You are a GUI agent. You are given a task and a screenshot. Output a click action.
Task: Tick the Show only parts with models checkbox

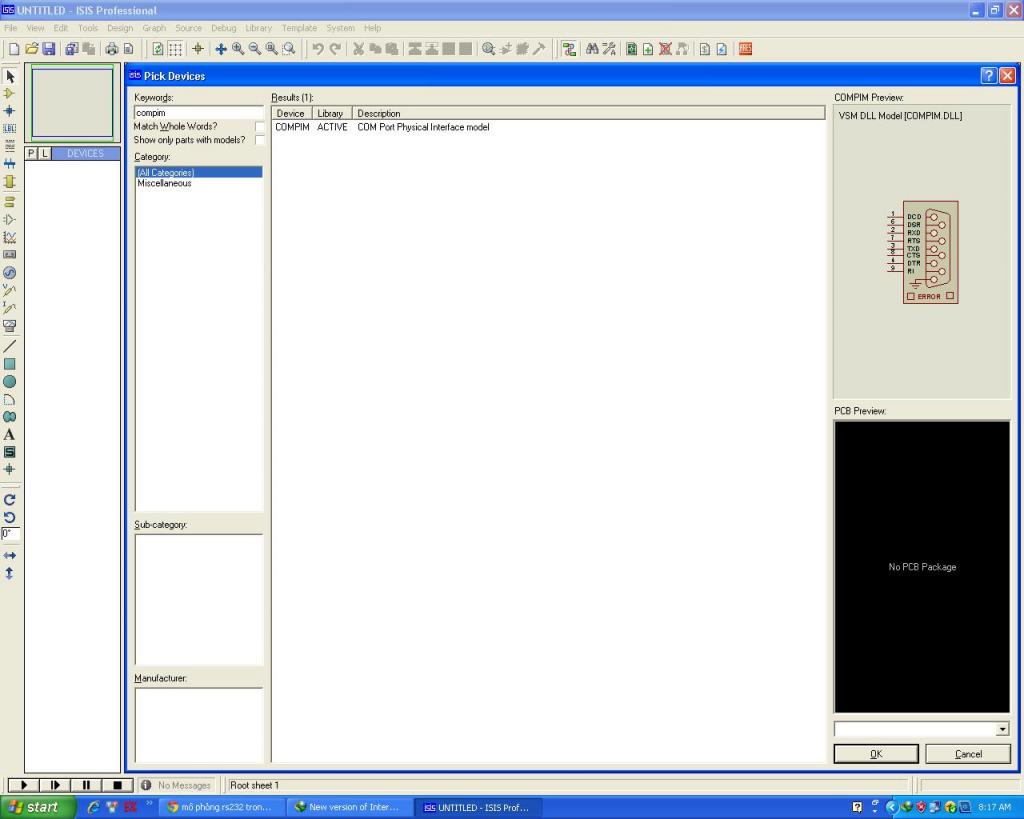point(260,140)
